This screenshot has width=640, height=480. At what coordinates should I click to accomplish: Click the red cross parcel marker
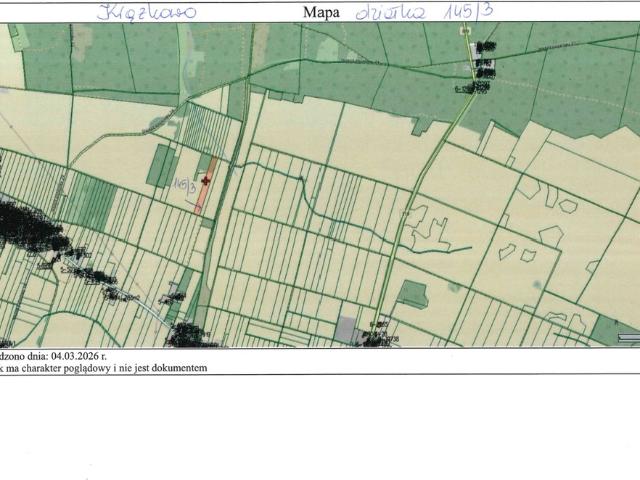206,181
